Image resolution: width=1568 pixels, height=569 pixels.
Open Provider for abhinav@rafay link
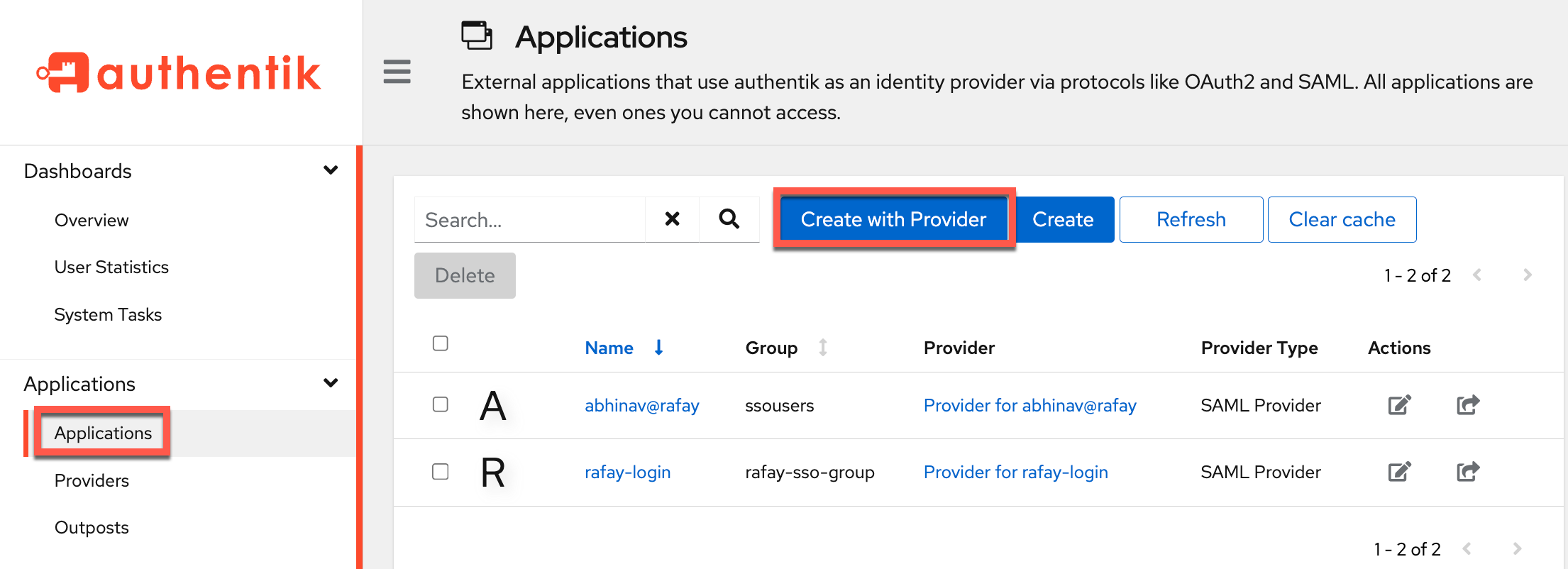pyautogui.click(x=1029, y=405)
